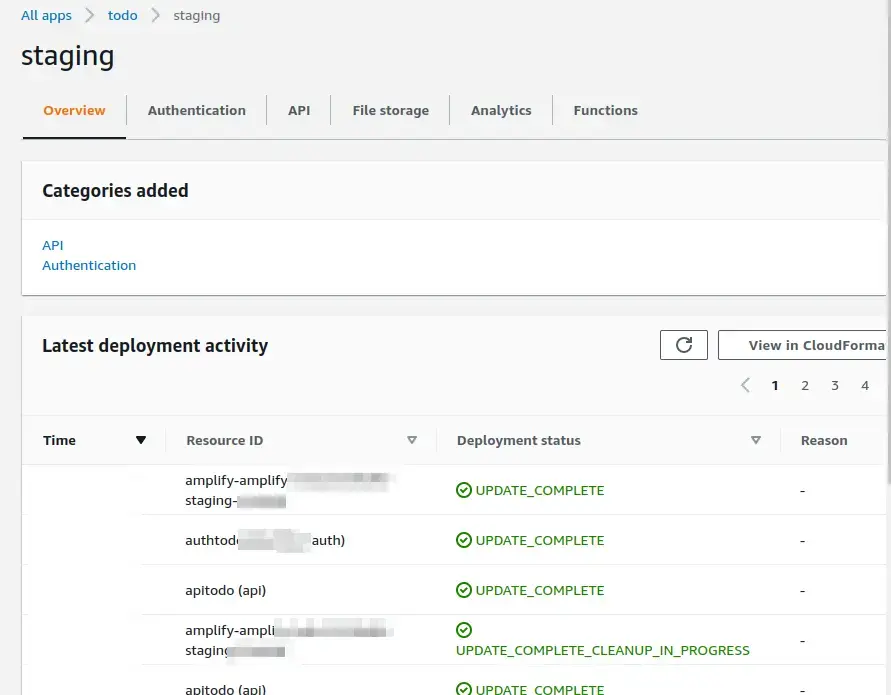891x695 pixels.
Task: Switch to the Overview tab
Action: 74,110
